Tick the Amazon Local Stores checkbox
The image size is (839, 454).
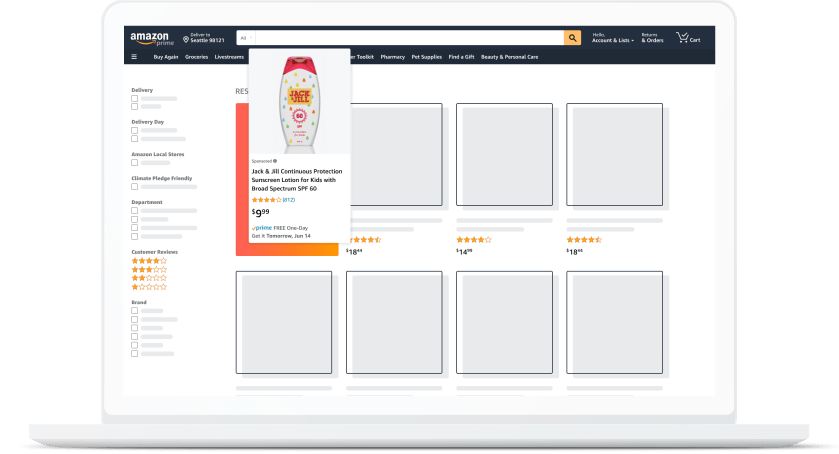click(x=134, y=163)
